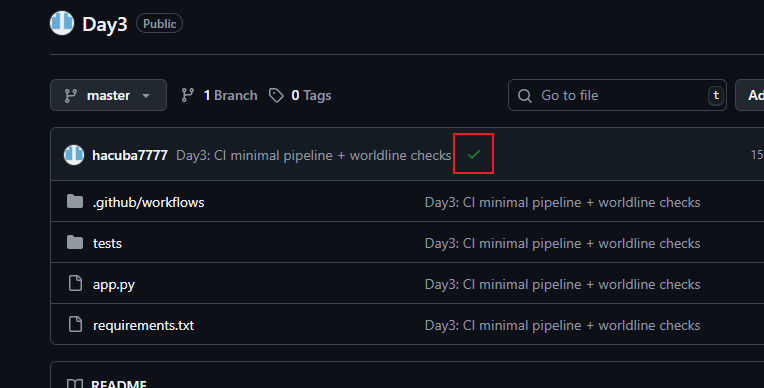
Task: Expand branch list using the dropdown caret
Action: 146,96
